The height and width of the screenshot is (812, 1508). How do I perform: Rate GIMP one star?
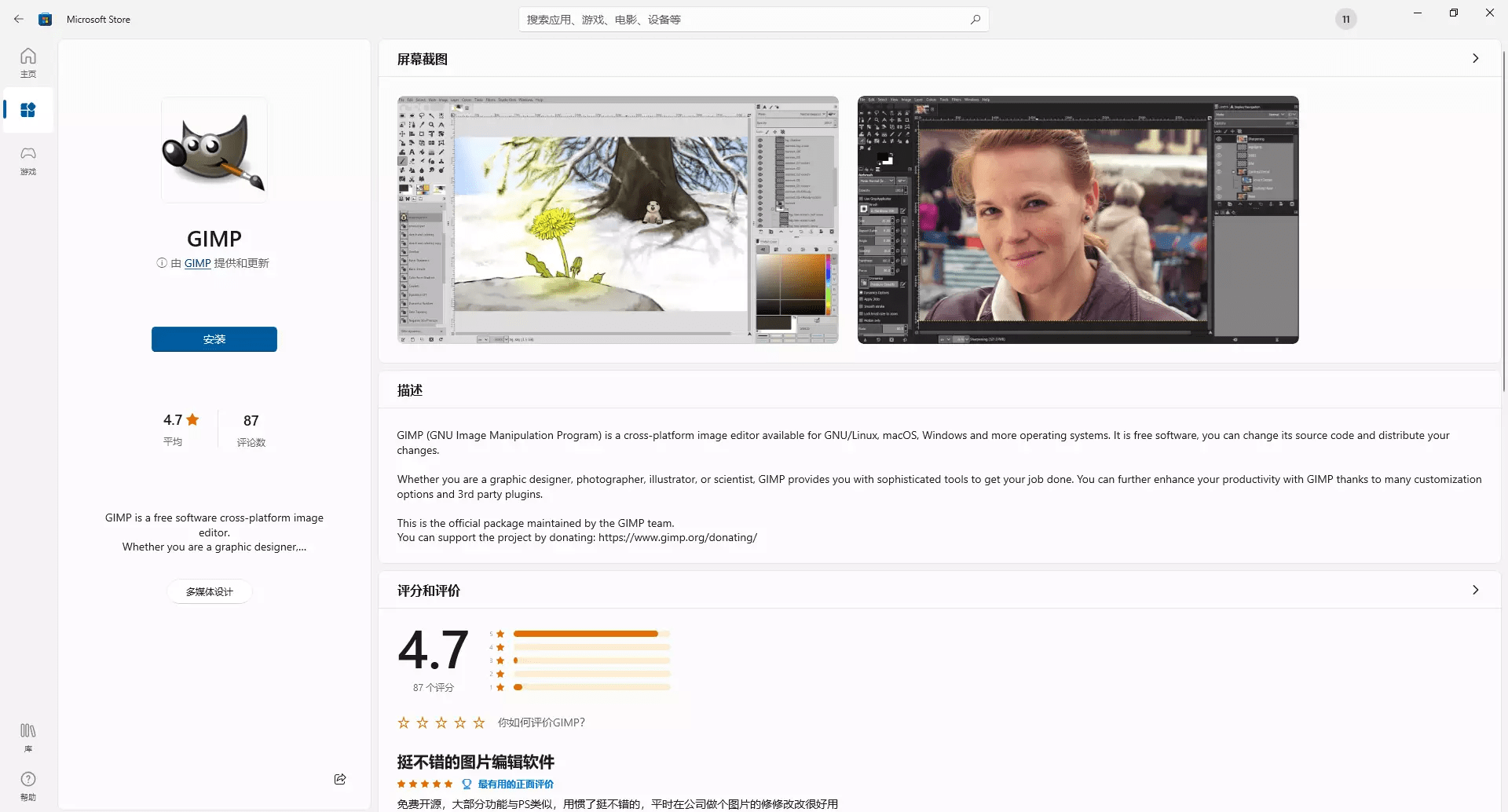(404, 722)
